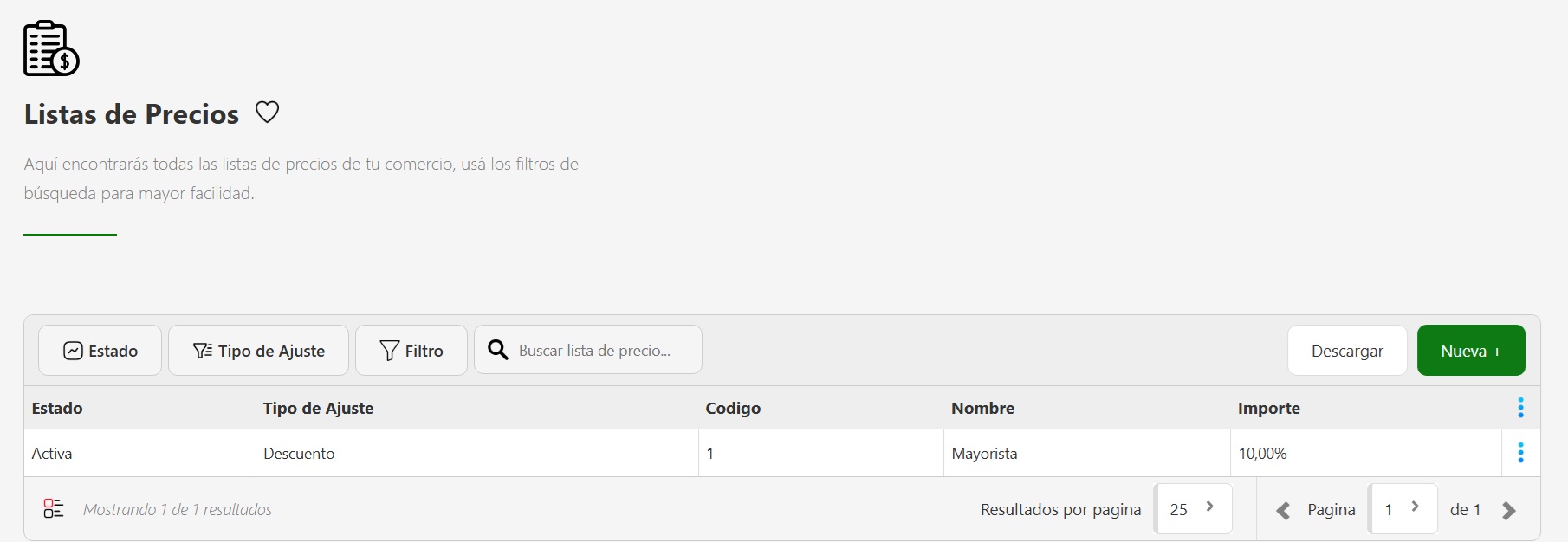
Task: Download the price lists
Action: click(1347, 351)
